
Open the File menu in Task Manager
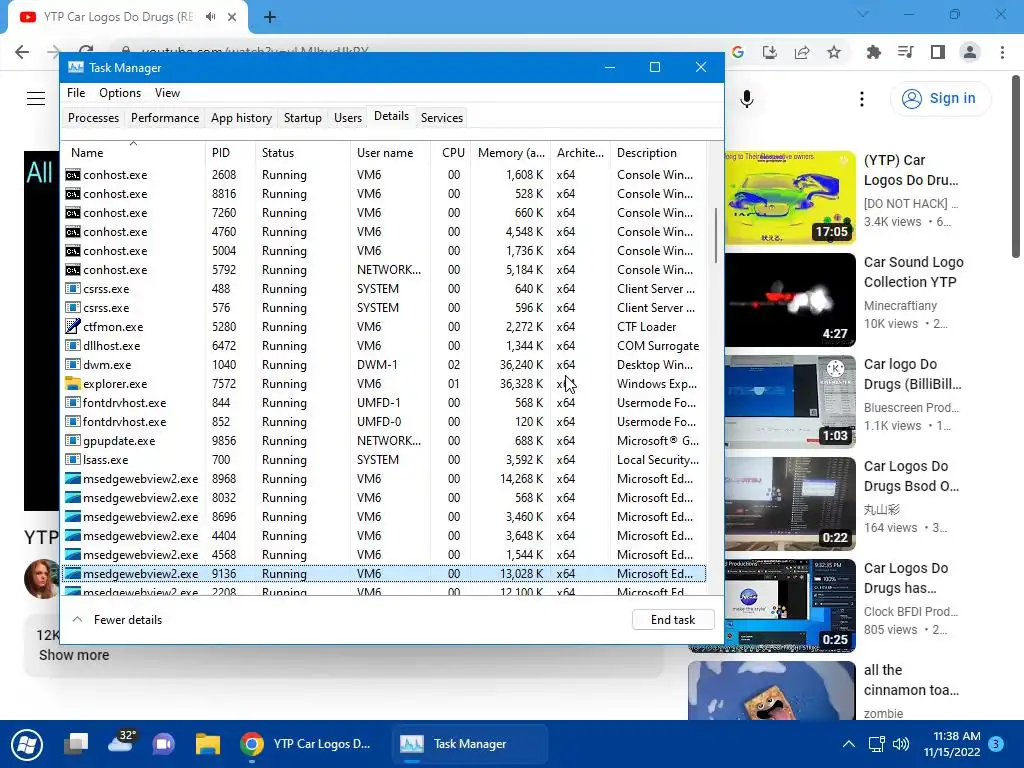[76, 93]
